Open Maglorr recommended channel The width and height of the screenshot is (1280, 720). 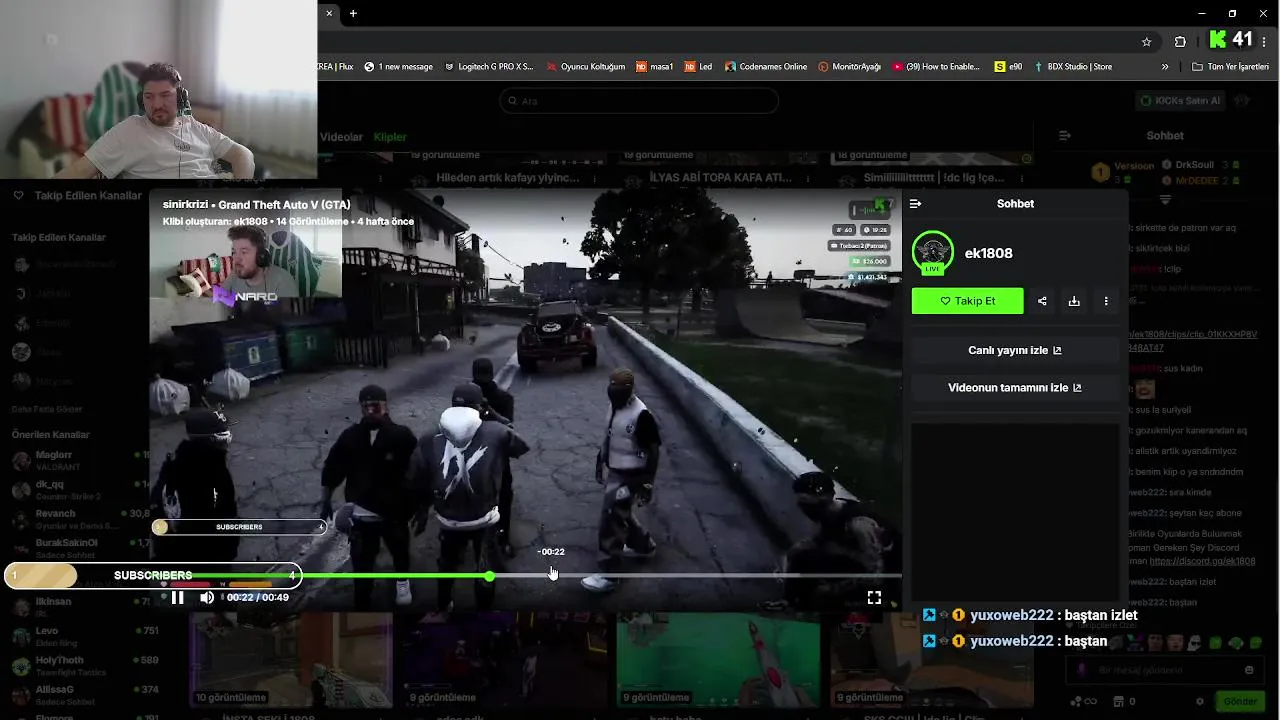click(x=75, y=460)
